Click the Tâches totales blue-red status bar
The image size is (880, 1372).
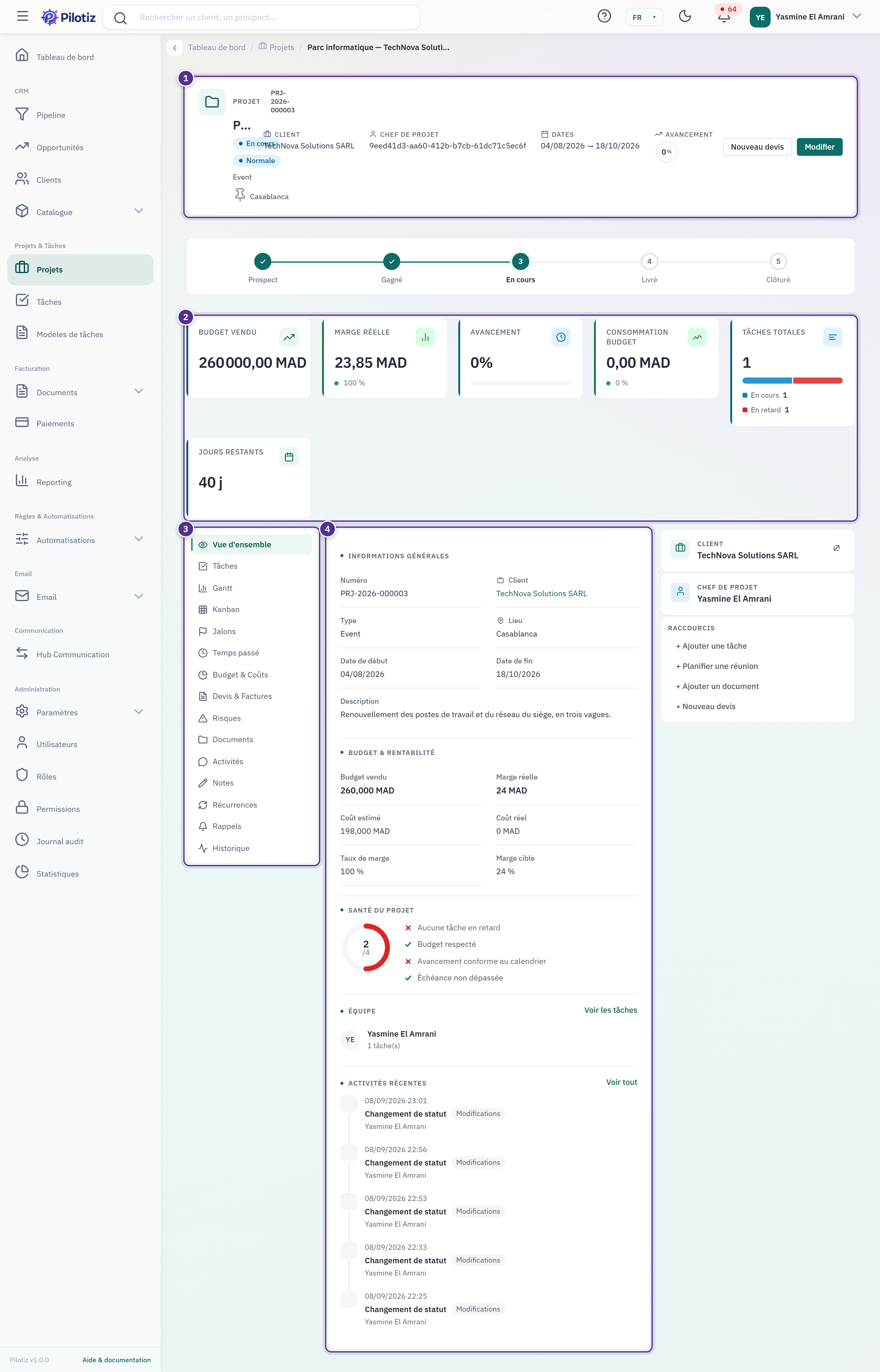pos(792,380)
